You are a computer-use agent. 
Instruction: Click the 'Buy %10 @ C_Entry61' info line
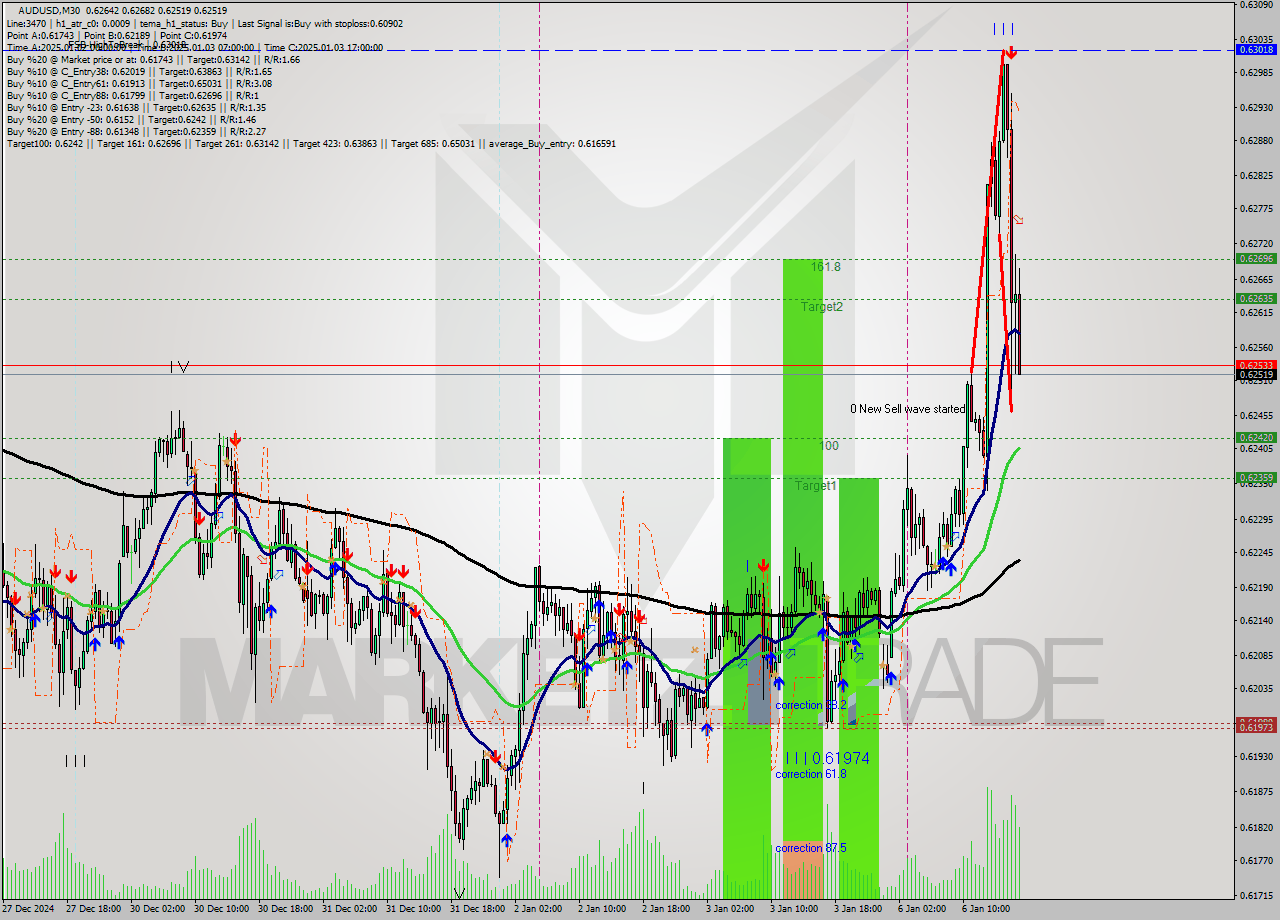click(139, 84)
